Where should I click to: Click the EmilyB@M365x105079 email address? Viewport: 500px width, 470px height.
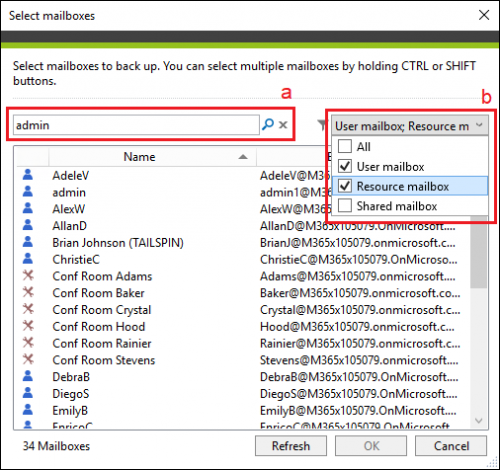coord(358,410)
